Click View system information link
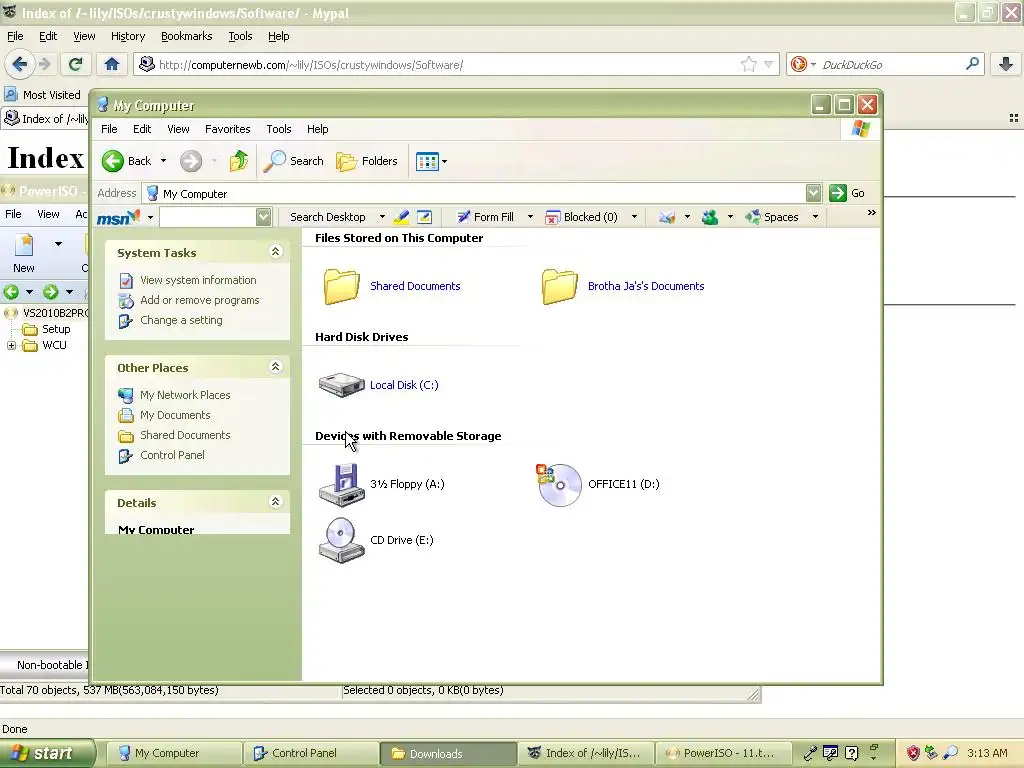The height and width of the screenshot is (768, 1024). coord(198,280)
